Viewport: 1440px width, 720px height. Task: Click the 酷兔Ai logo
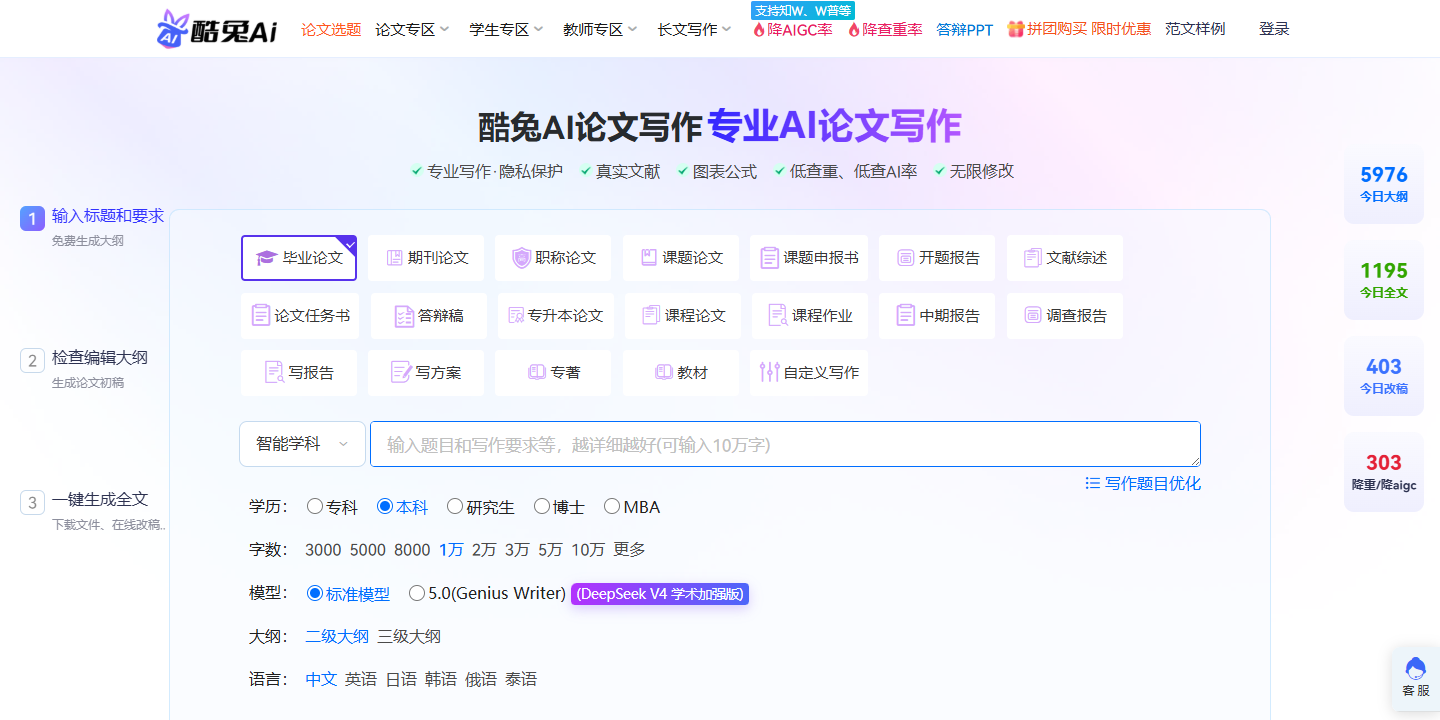coord(217,29)
